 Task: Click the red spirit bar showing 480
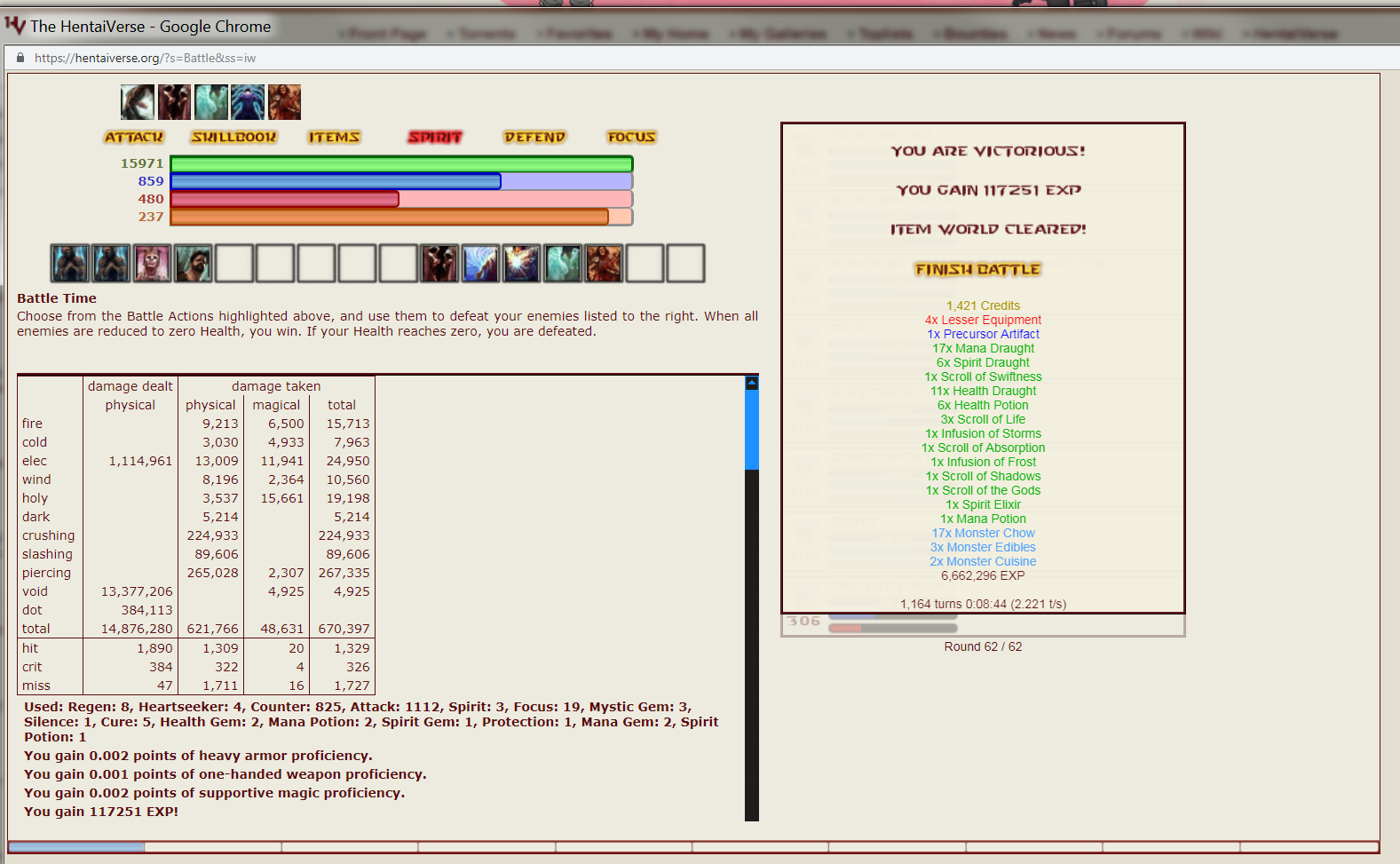[401, 199]
